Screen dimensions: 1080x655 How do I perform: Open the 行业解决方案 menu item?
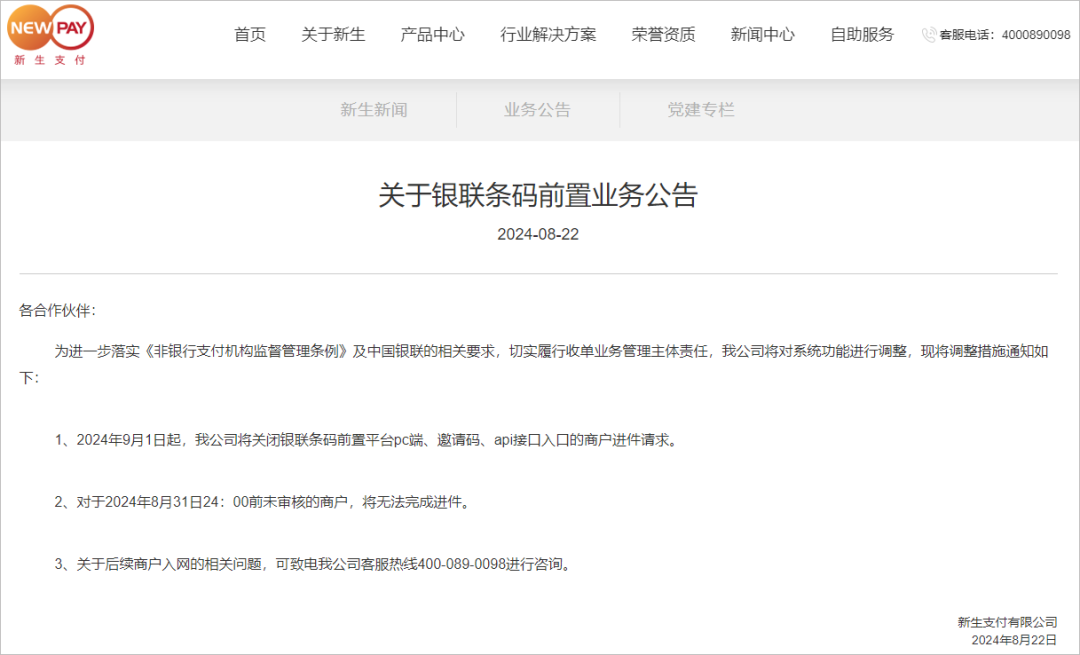pyautogui.click(x=547, y=34)
